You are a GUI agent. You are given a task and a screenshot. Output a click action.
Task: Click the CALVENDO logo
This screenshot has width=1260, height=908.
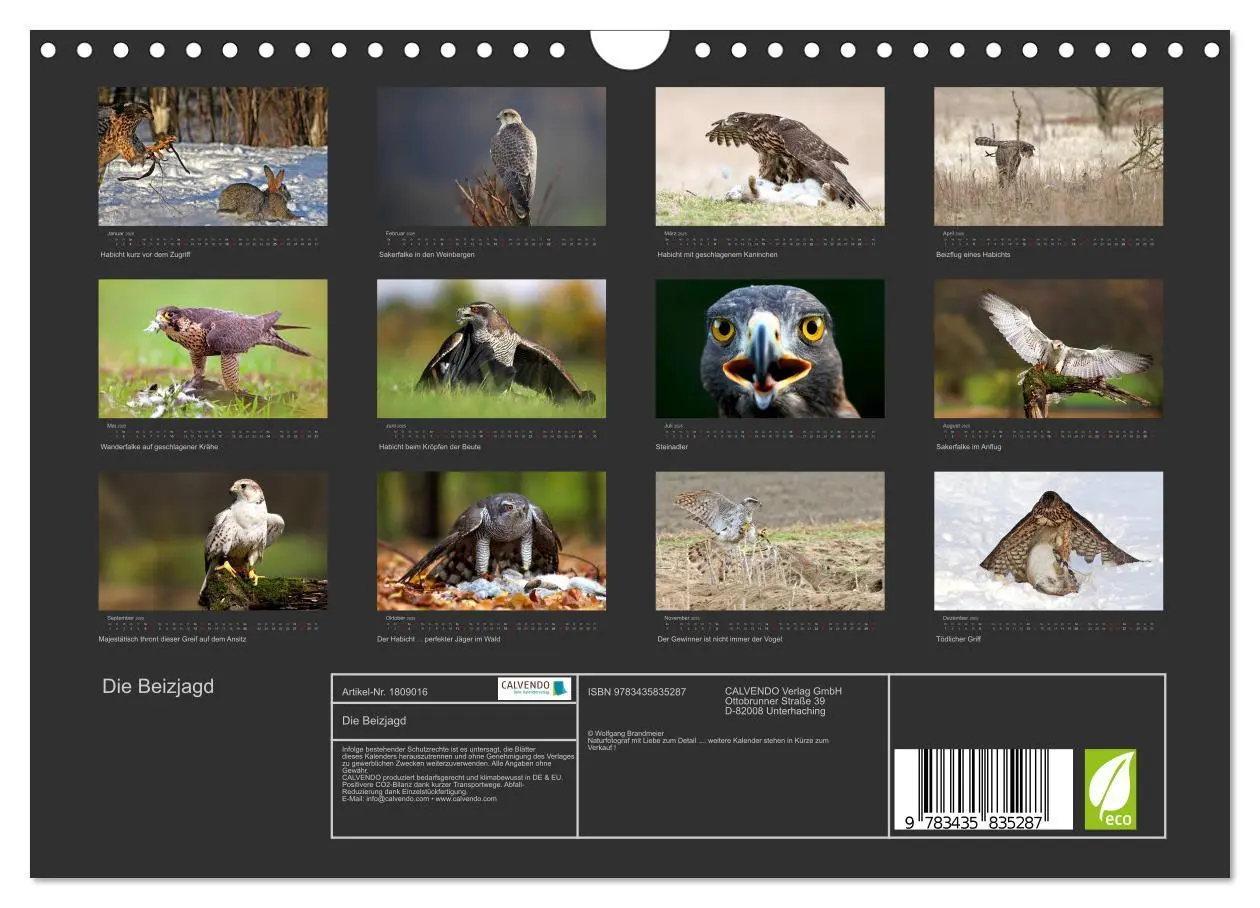(x=535, y=689)
